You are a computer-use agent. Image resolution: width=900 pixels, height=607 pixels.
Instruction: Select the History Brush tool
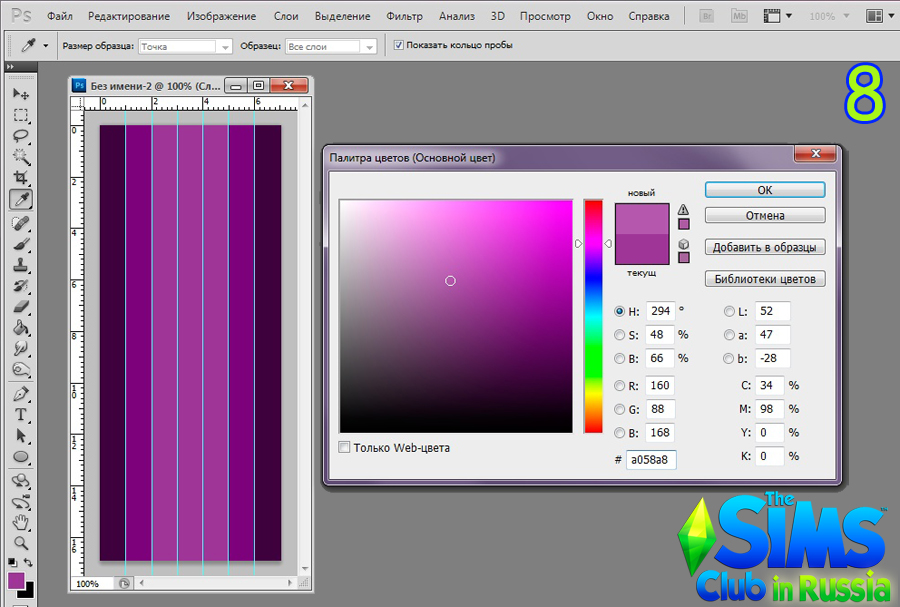pos(21,286)
